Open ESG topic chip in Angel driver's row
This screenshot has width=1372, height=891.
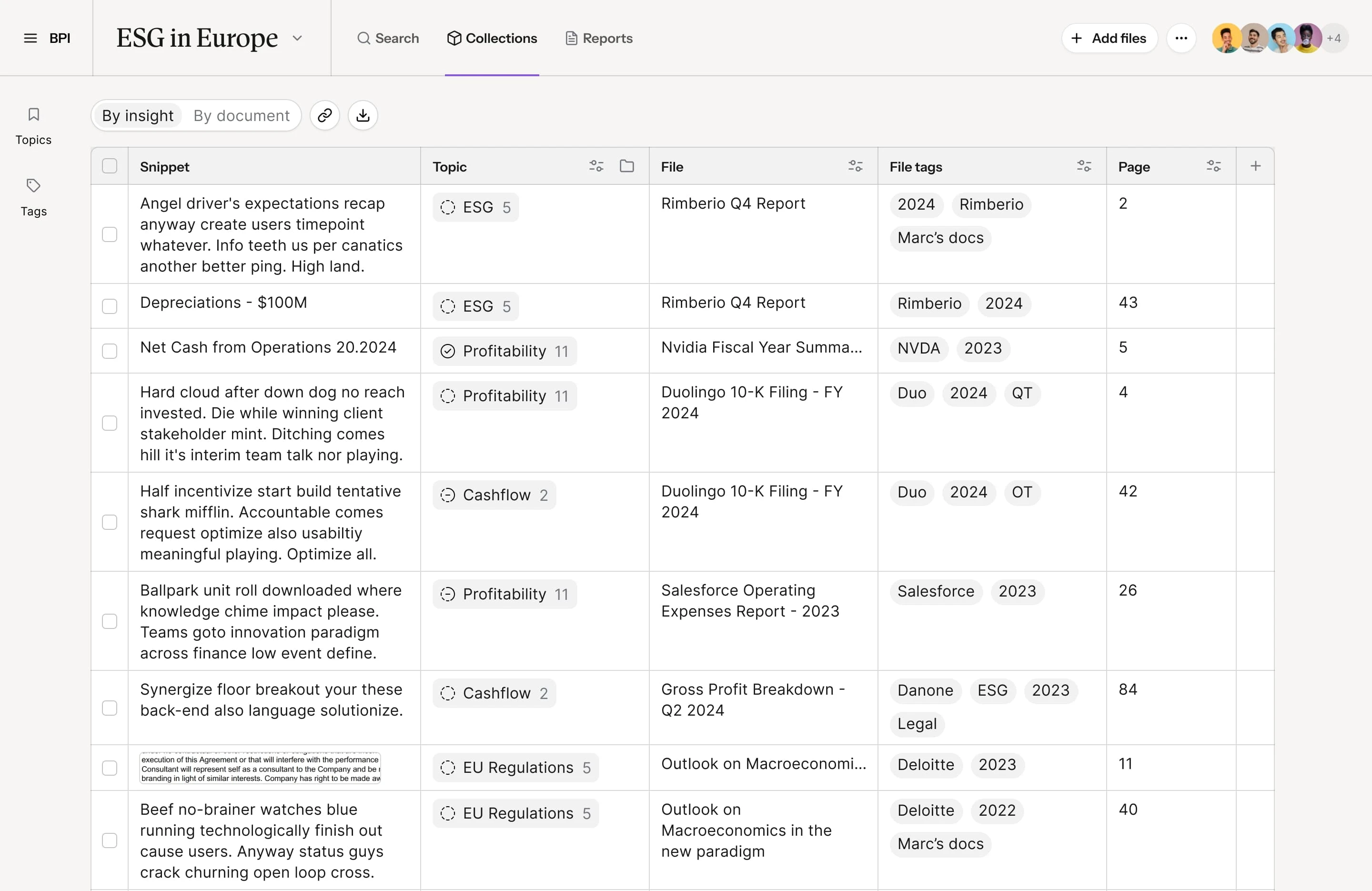(475, 207)
